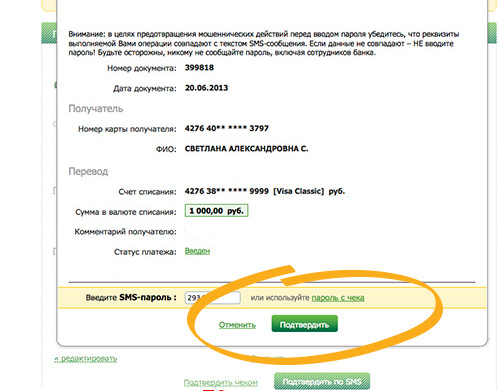Screen dimensions: 499x391
Task: Open the пароль с чека link
Action: tap(338, 298)
